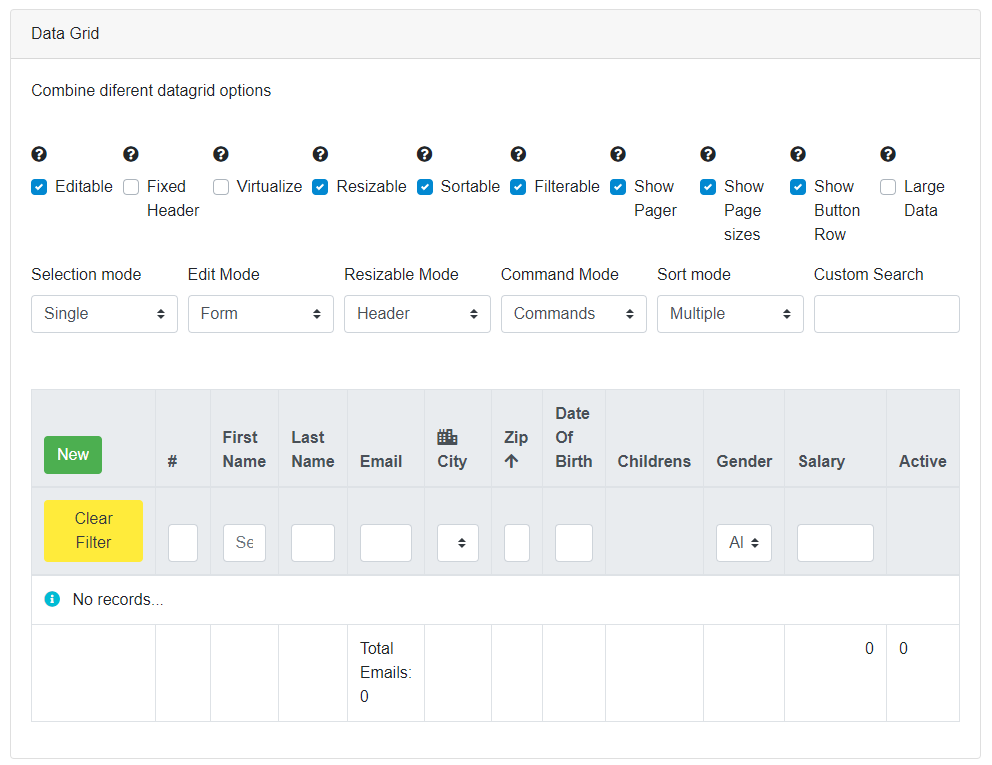Click the help icon above Virtualize
The image size is (992, 765).
(220, 154)
